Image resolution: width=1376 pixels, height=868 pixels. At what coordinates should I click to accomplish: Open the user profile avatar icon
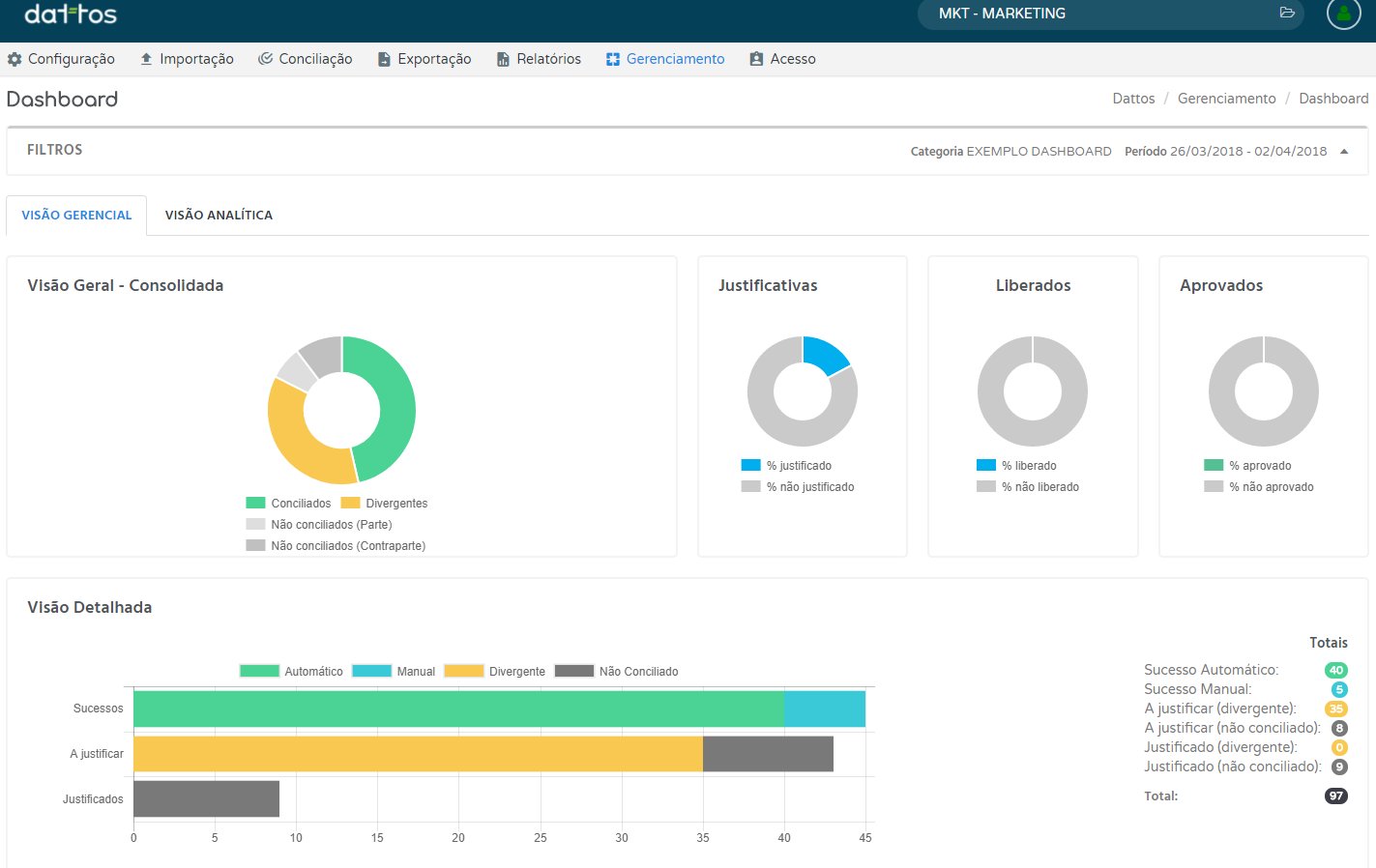(x=1344, y=14)
